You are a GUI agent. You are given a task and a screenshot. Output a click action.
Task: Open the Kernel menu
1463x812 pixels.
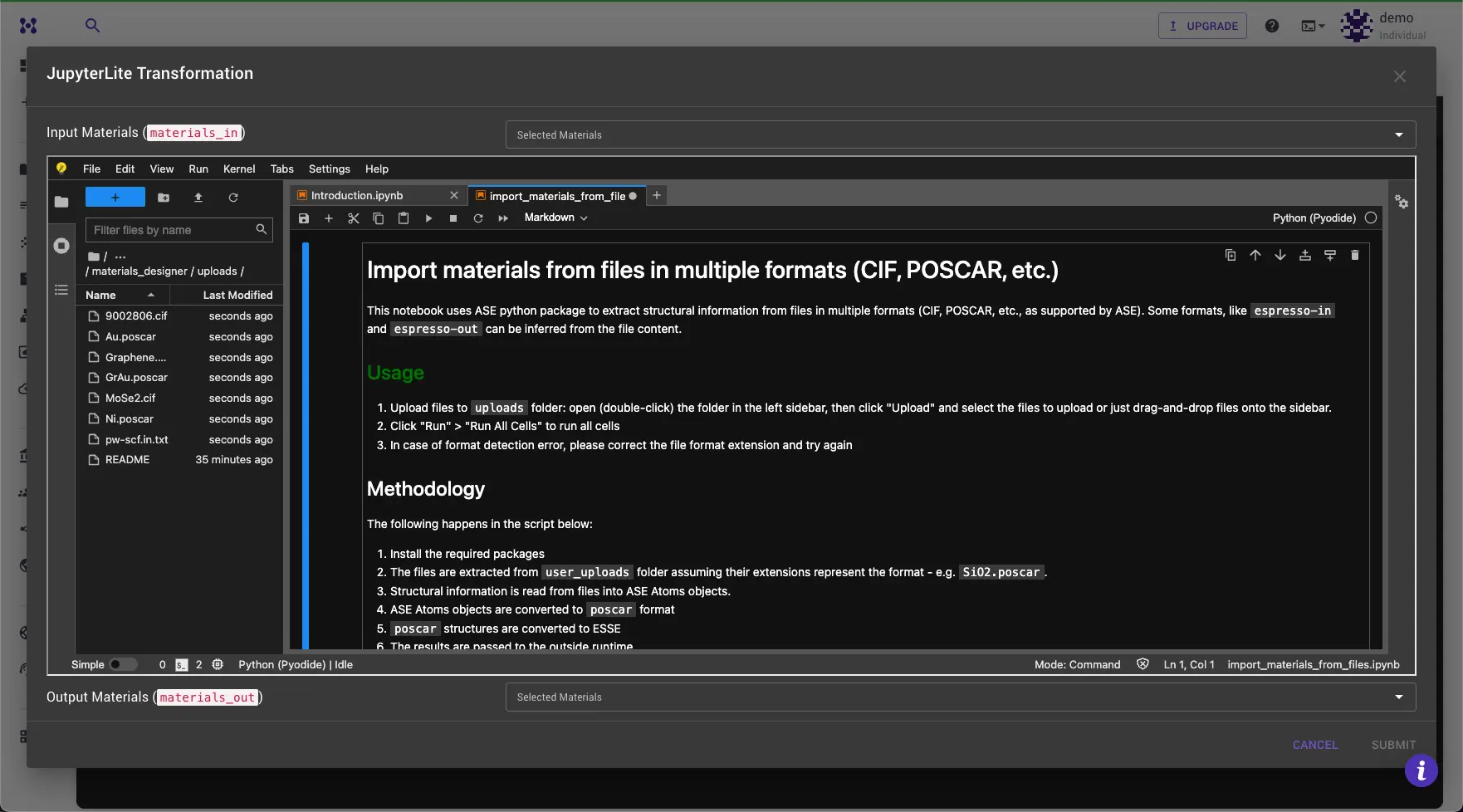[x=238, y=169]
